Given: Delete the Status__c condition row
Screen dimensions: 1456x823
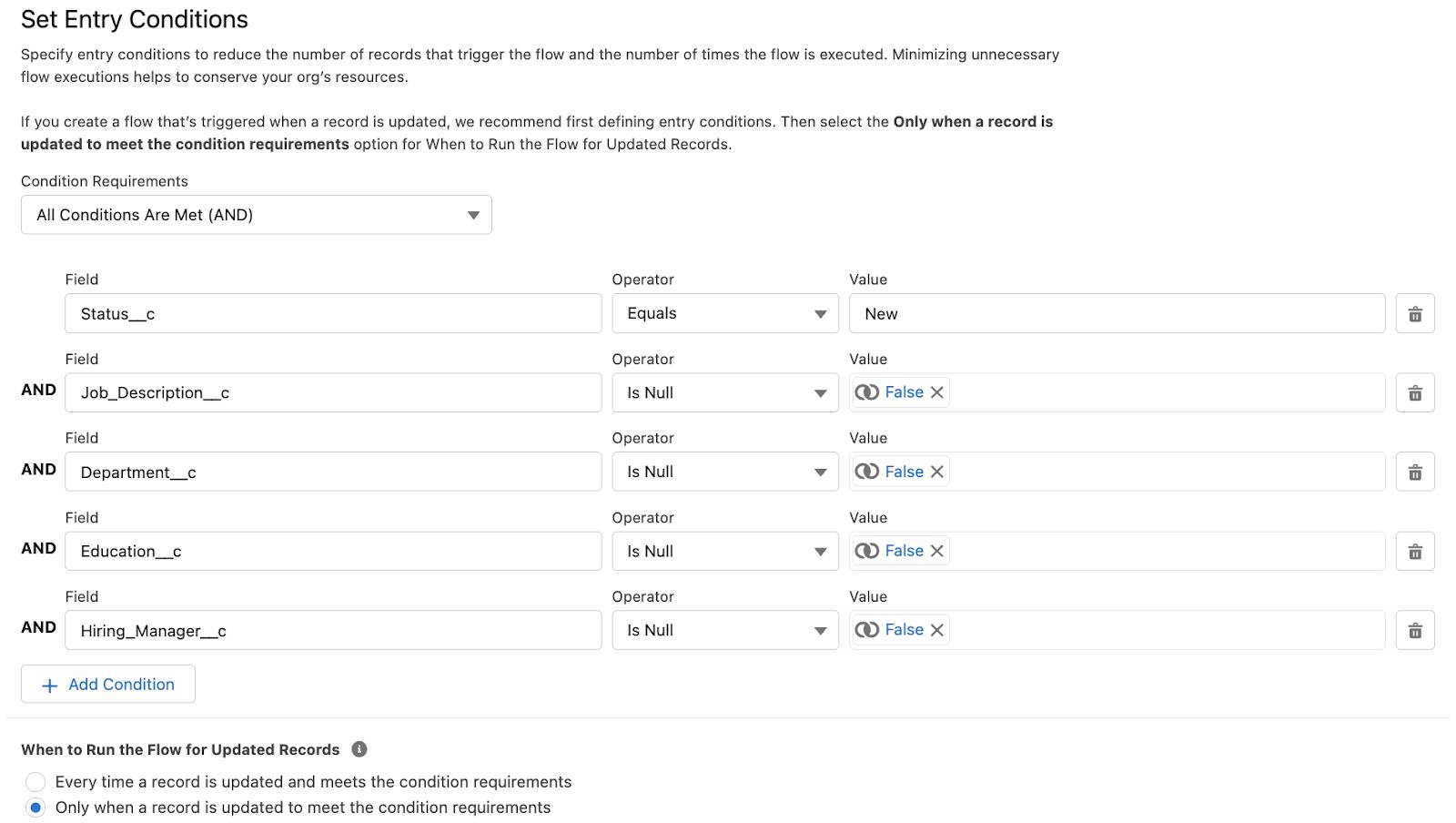Looking at the screenshot, I should [x=1416, y=313].
